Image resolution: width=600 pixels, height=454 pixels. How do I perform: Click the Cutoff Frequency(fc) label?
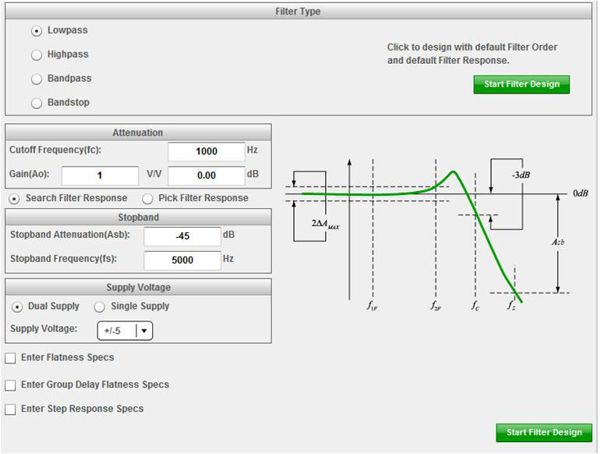tap(55, 150)
